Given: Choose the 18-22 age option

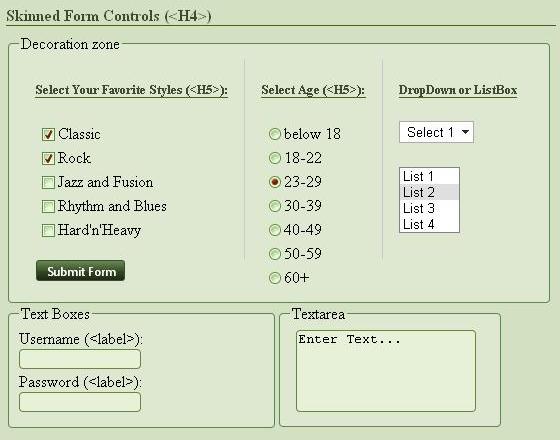Looking at the screenshot, I should pos(275,158).
